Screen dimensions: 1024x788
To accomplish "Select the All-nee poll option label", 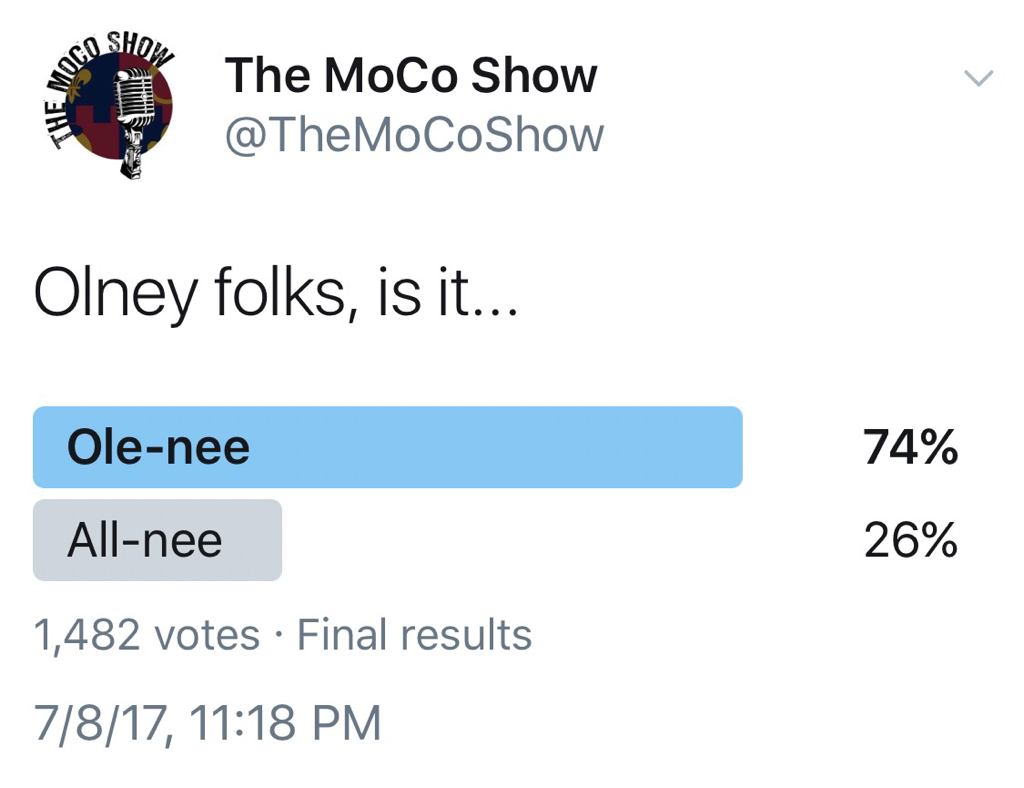I will click(x=145, y=541).
